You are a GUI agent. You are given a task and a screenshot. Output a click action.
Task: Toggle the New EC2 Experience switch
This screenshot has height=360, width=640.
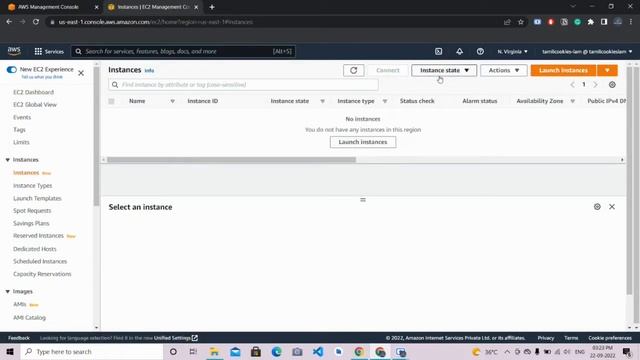coord(11,69)
